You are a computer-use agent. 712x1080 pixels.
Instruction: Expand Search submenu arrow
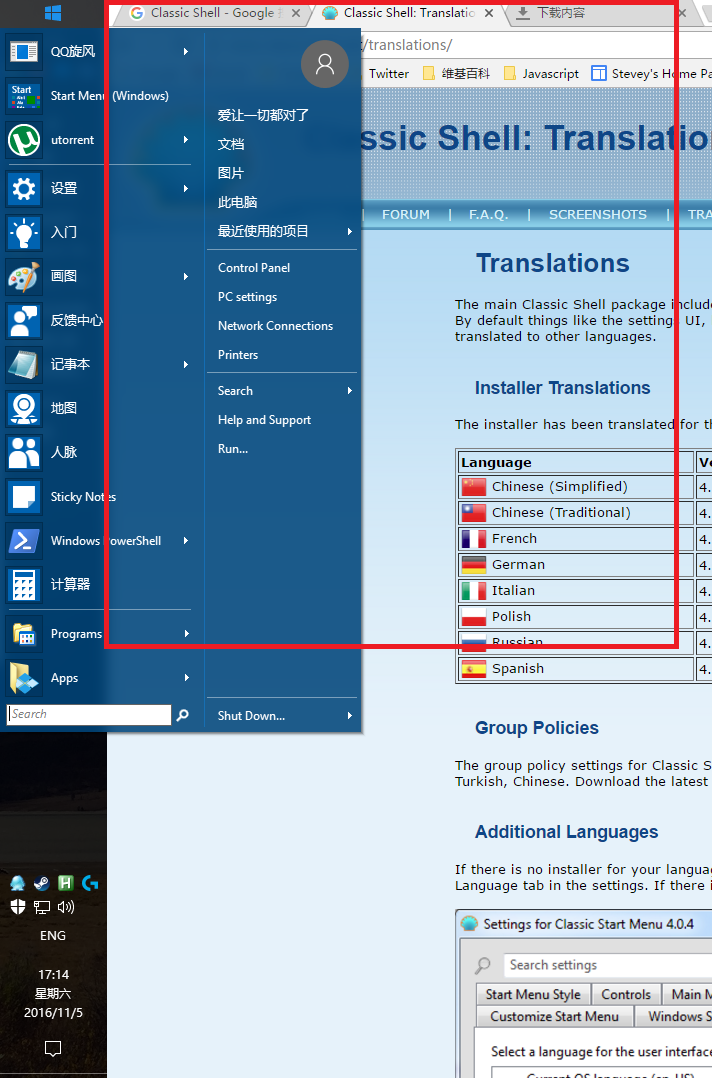tap(350, 391)
